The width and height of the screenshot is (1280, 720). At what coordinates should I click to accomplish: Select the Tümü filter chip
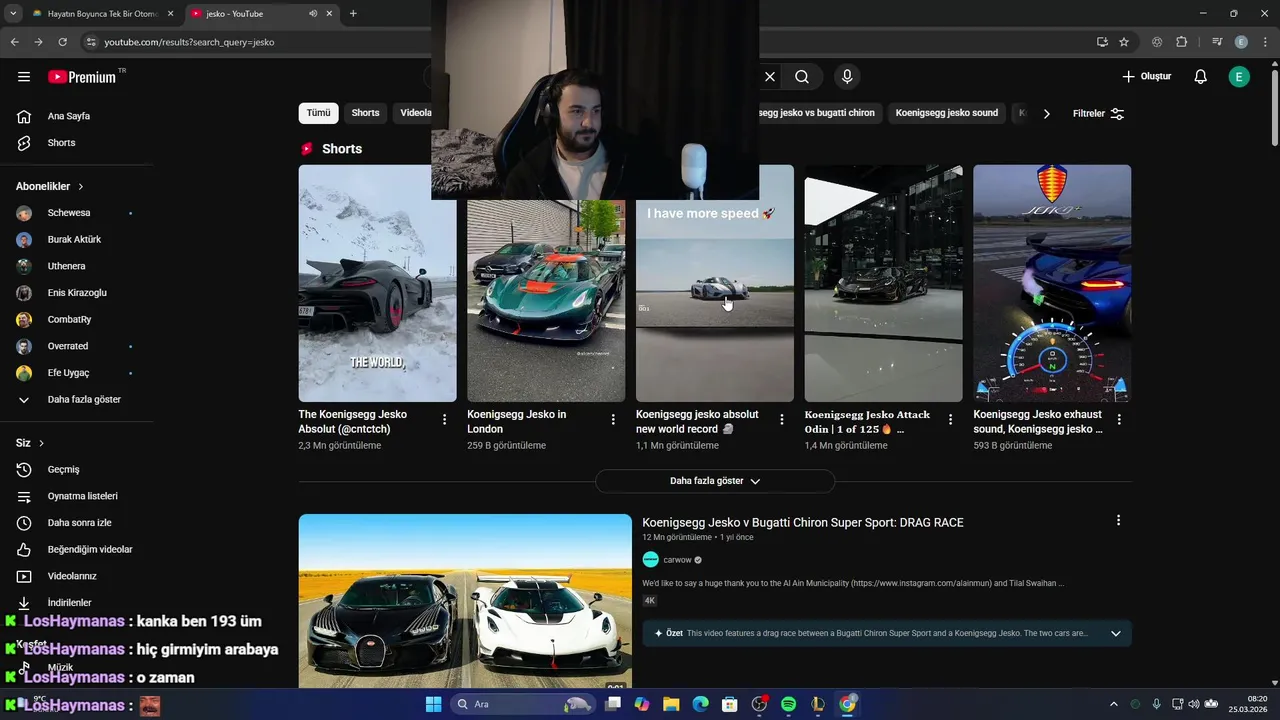(318, 113)
